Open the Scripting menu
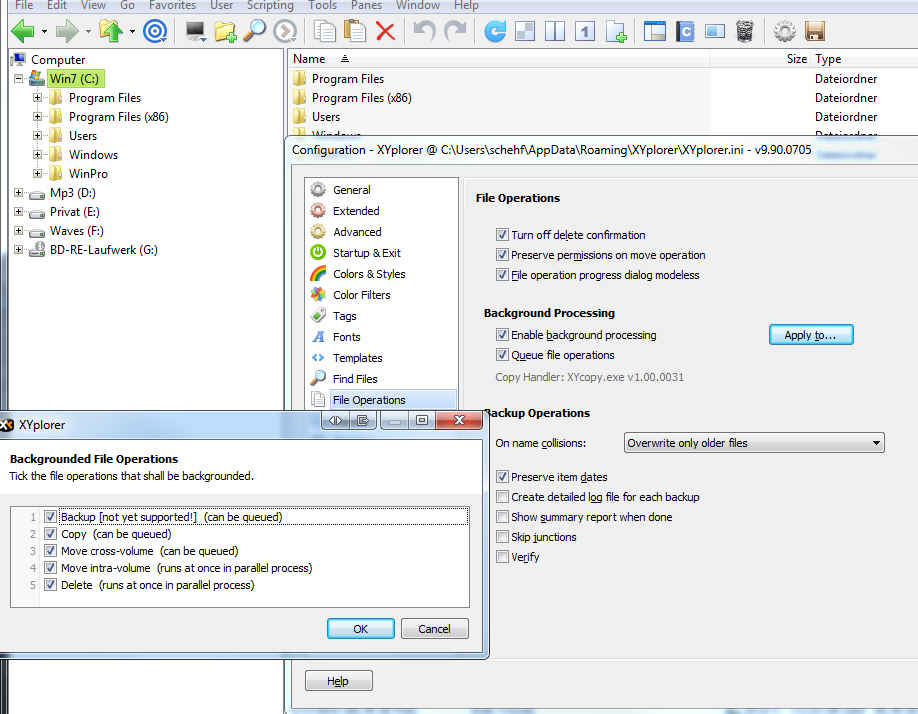This screenshot has width=918, height=714. coord(270,5)
